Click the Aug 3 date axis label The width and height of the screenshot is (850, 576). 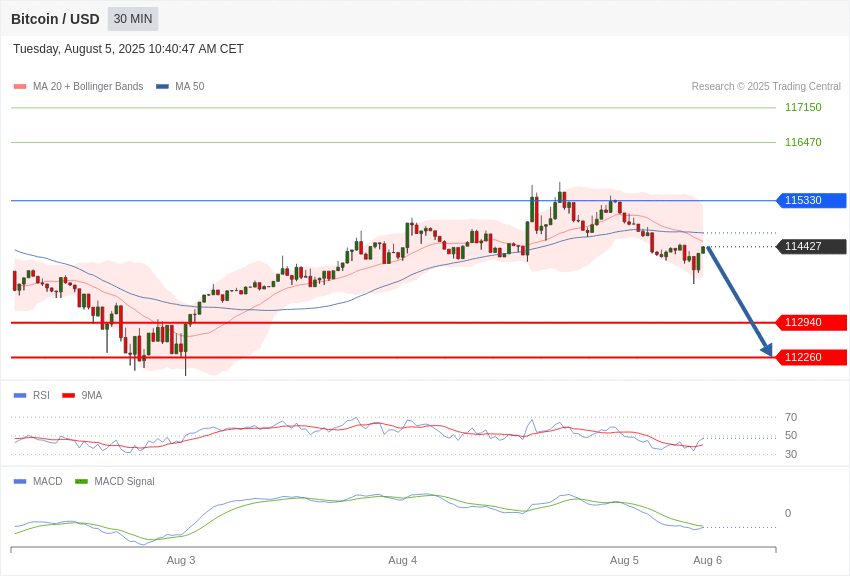coord(181,560)
